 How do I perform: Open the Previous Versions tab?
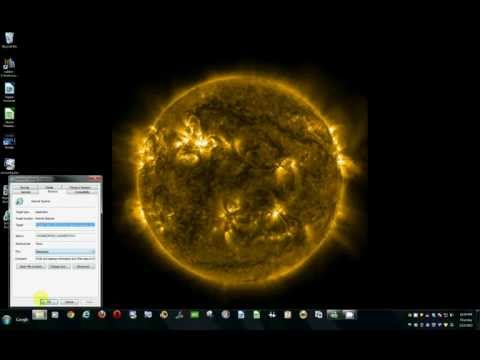point(80,188)
